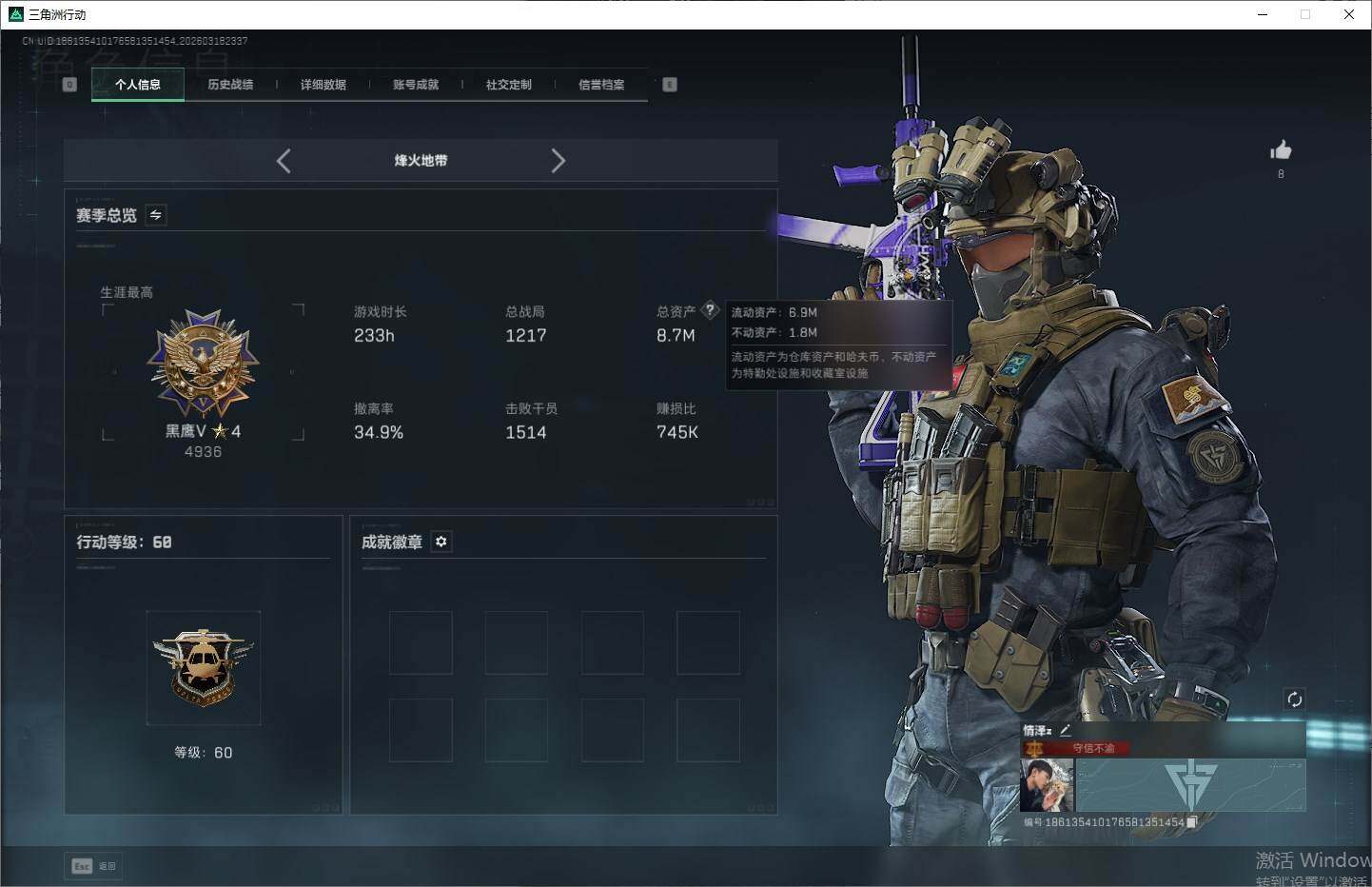
Task: Switch to the 历史战绩 tab
Action: (x=230, y=85)
